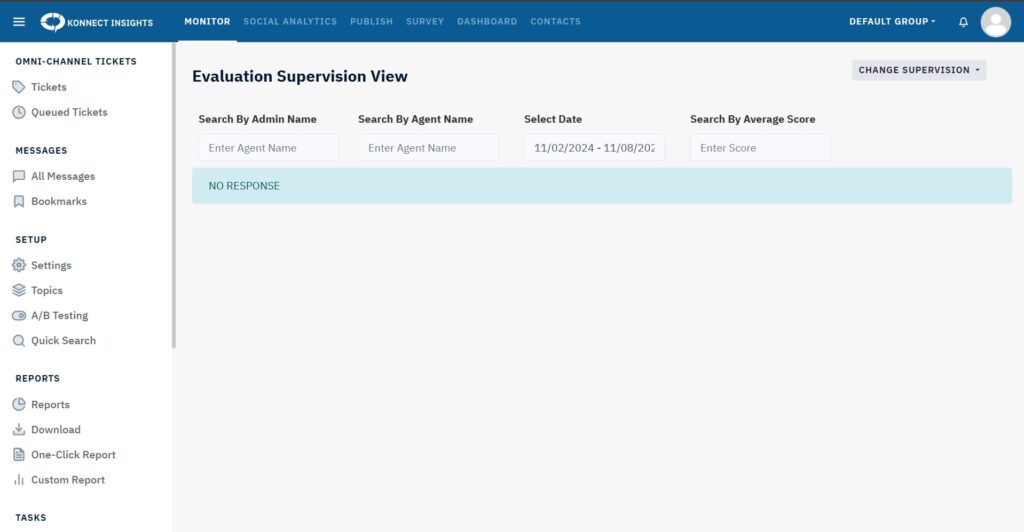Click the Topics layers icon

coord(19,290)
